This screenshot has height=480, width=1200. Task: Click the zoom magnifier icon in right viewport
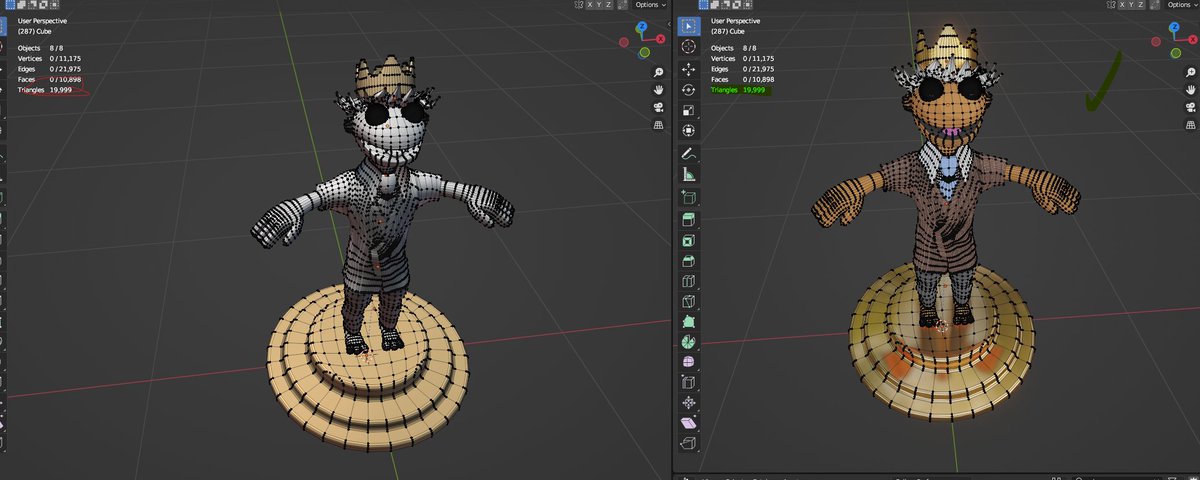1191,72
